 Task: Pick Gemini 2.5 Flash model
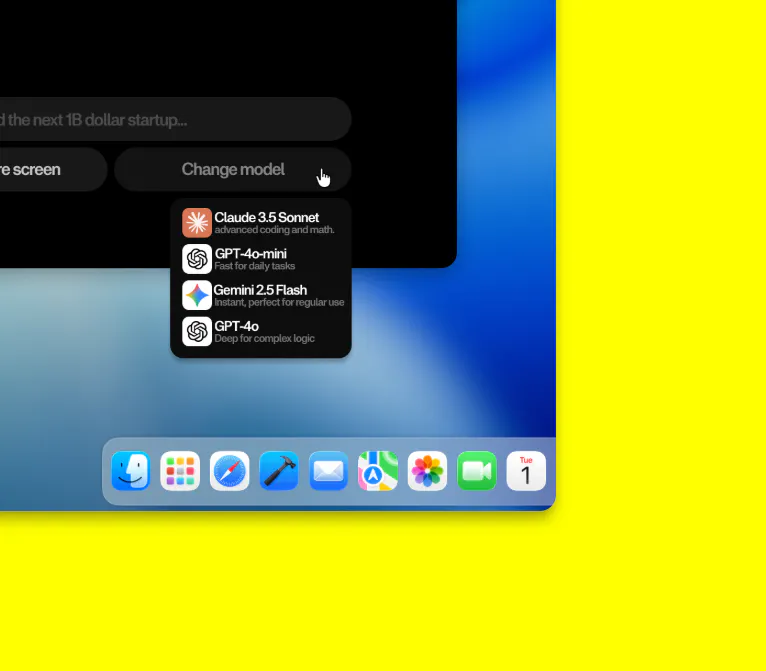261,295
